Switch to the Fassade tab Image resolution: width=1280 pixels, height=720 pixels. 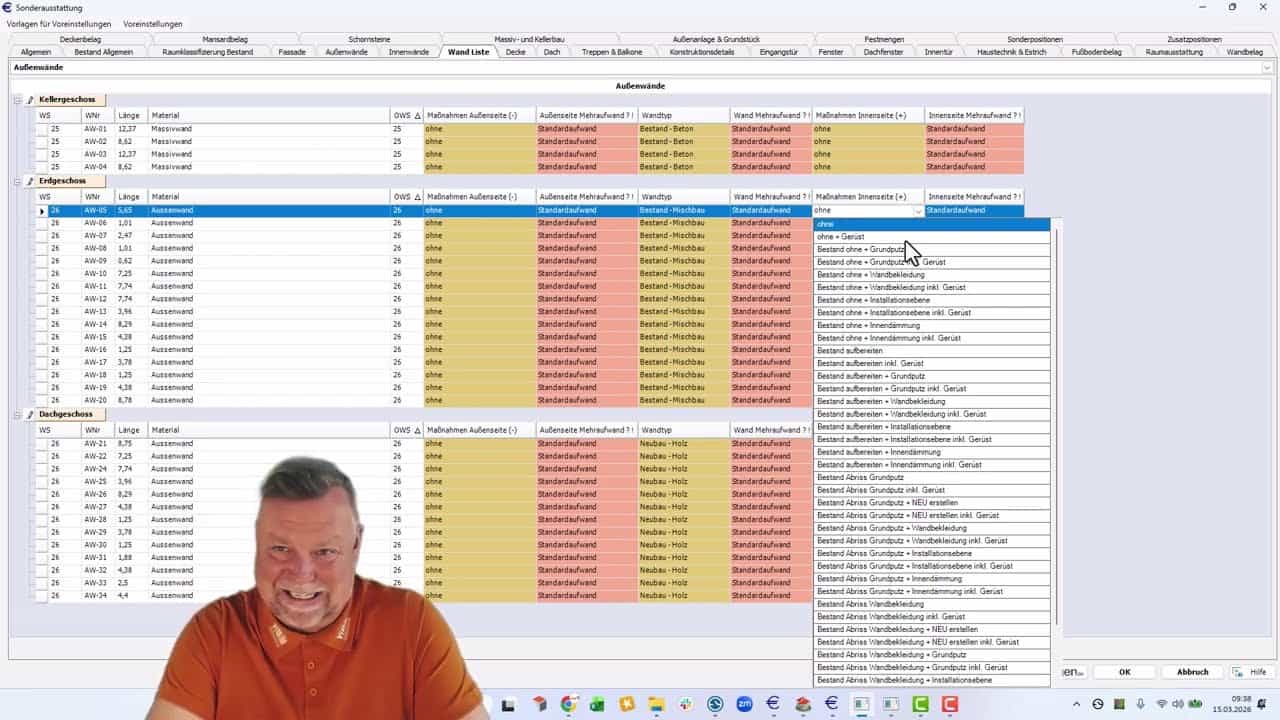point(292,51)
